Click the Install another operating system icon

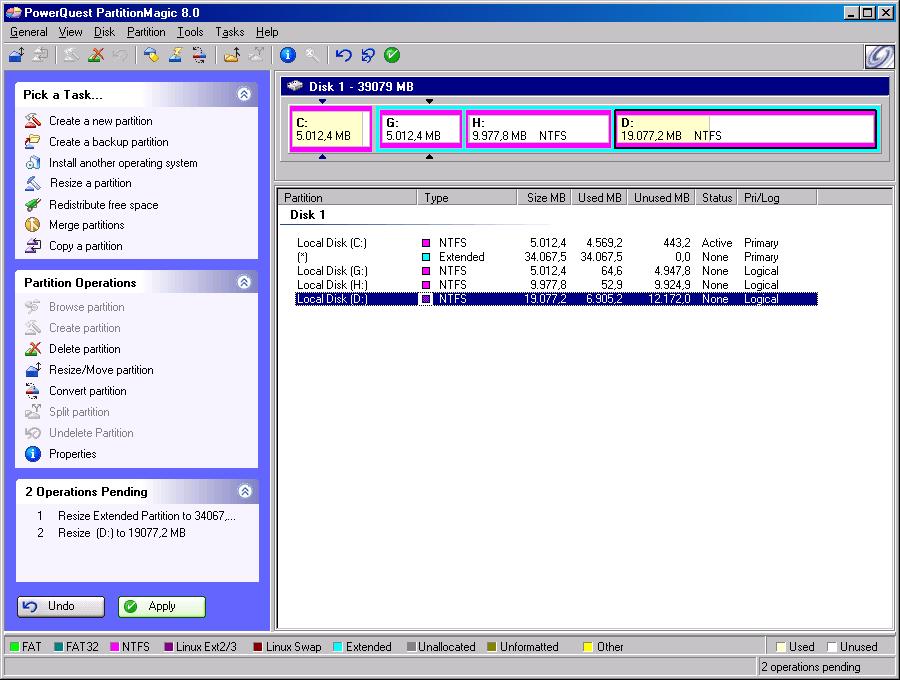pos(33,162)
